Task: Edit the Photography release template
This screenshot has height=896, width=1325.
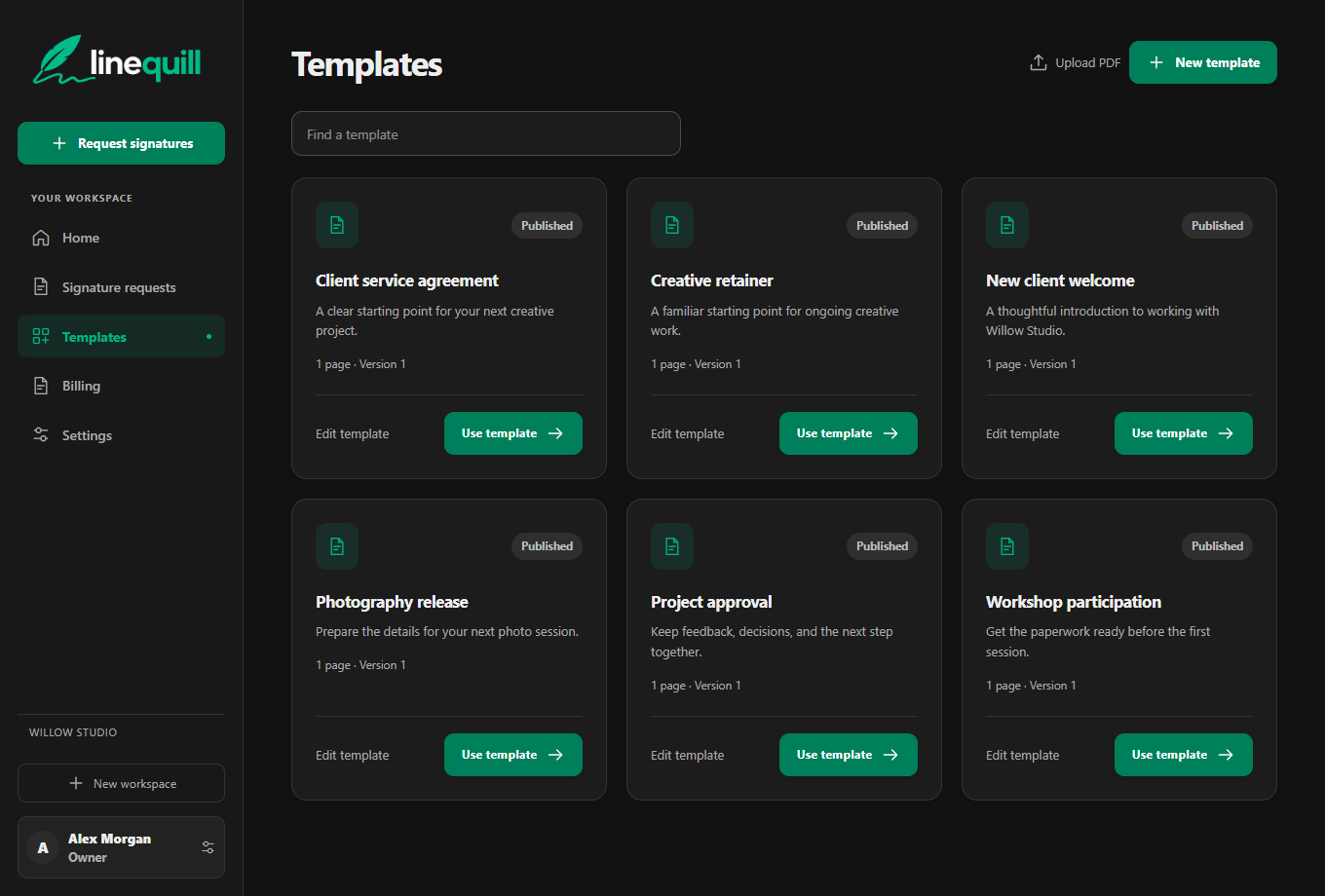Action: click(353, 755)
